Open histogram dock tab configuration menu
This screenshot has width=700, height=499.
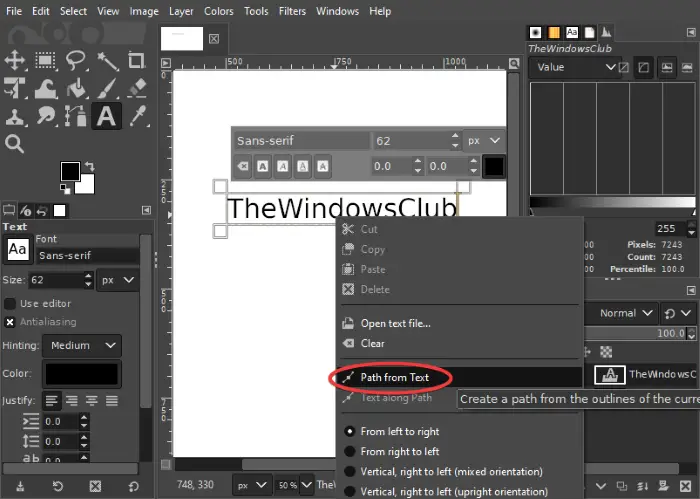[691, 32]
